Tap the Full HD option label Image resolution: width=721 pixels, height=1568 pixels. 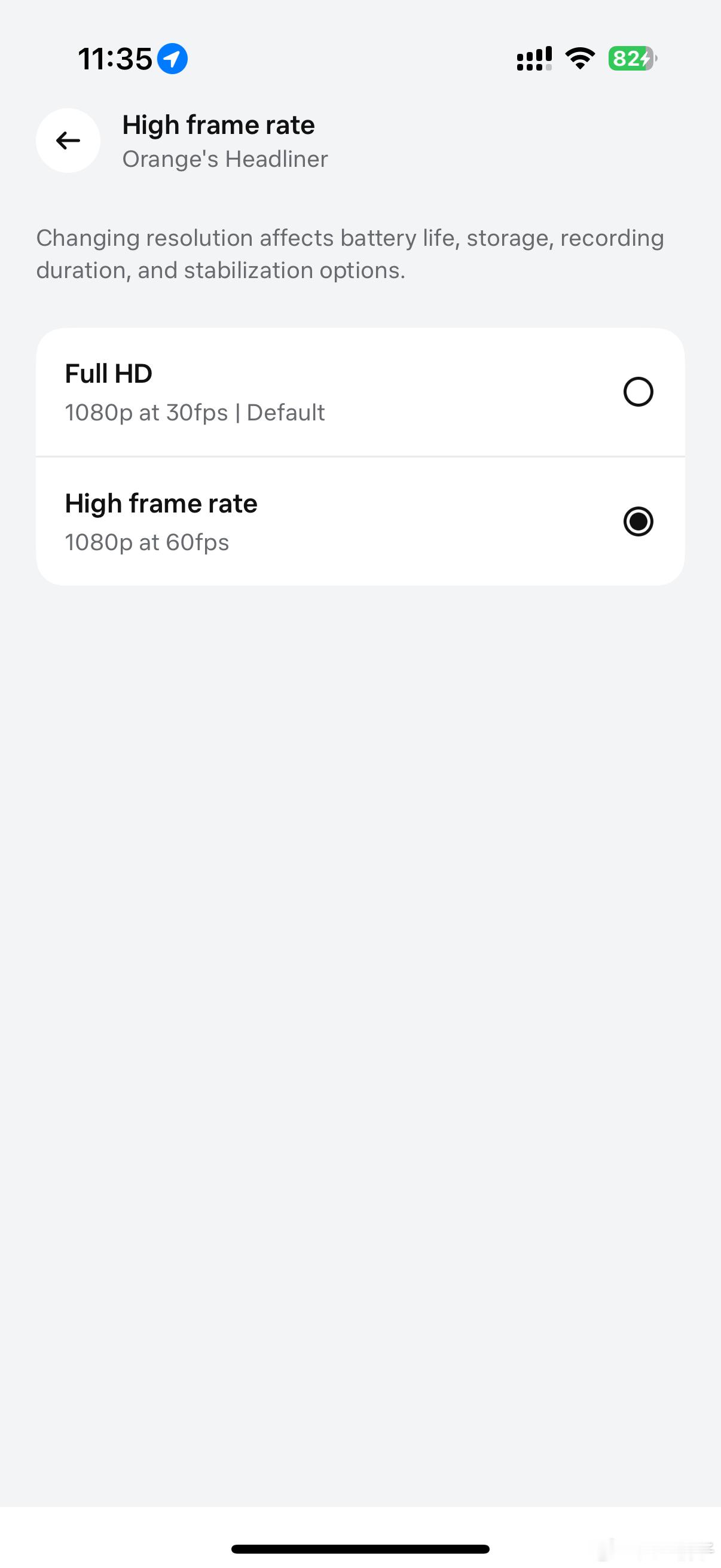point(108,374)
